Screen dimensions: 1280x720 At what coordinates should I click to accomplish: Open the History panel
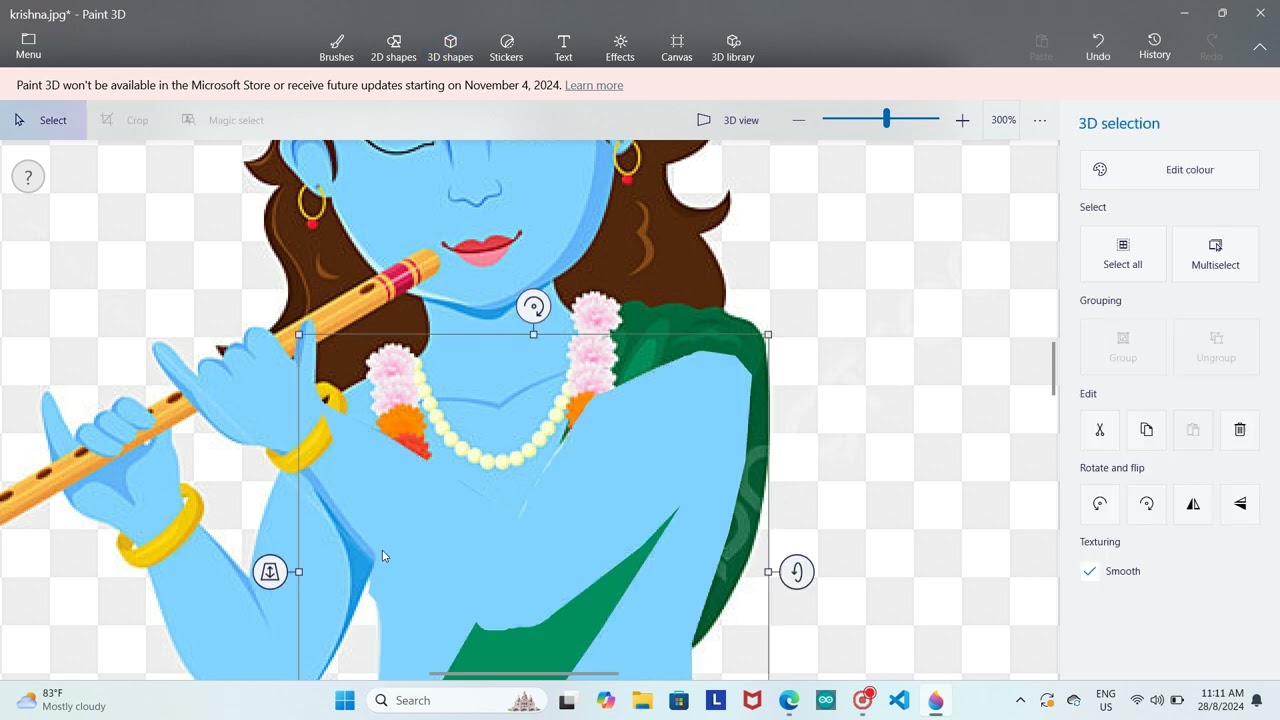1154,47
